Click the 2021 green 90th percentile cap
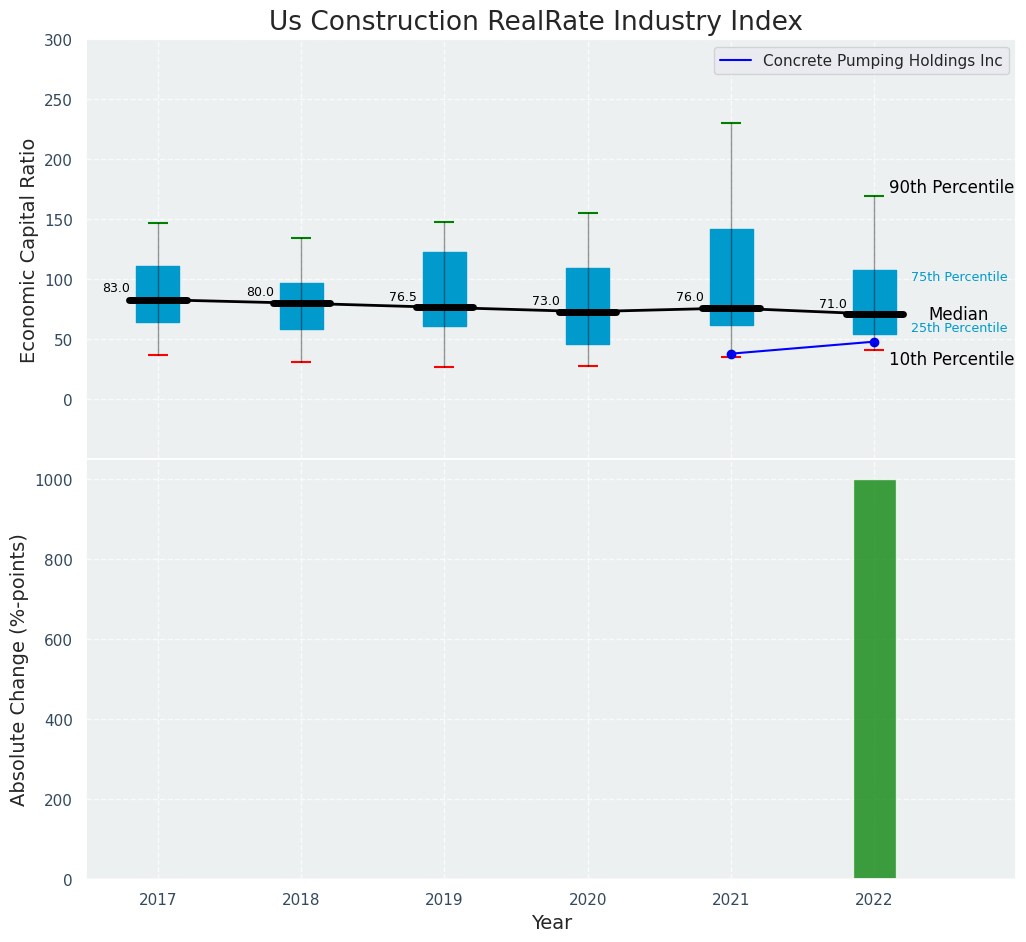The image size is (1026, 942). [731, 123]
